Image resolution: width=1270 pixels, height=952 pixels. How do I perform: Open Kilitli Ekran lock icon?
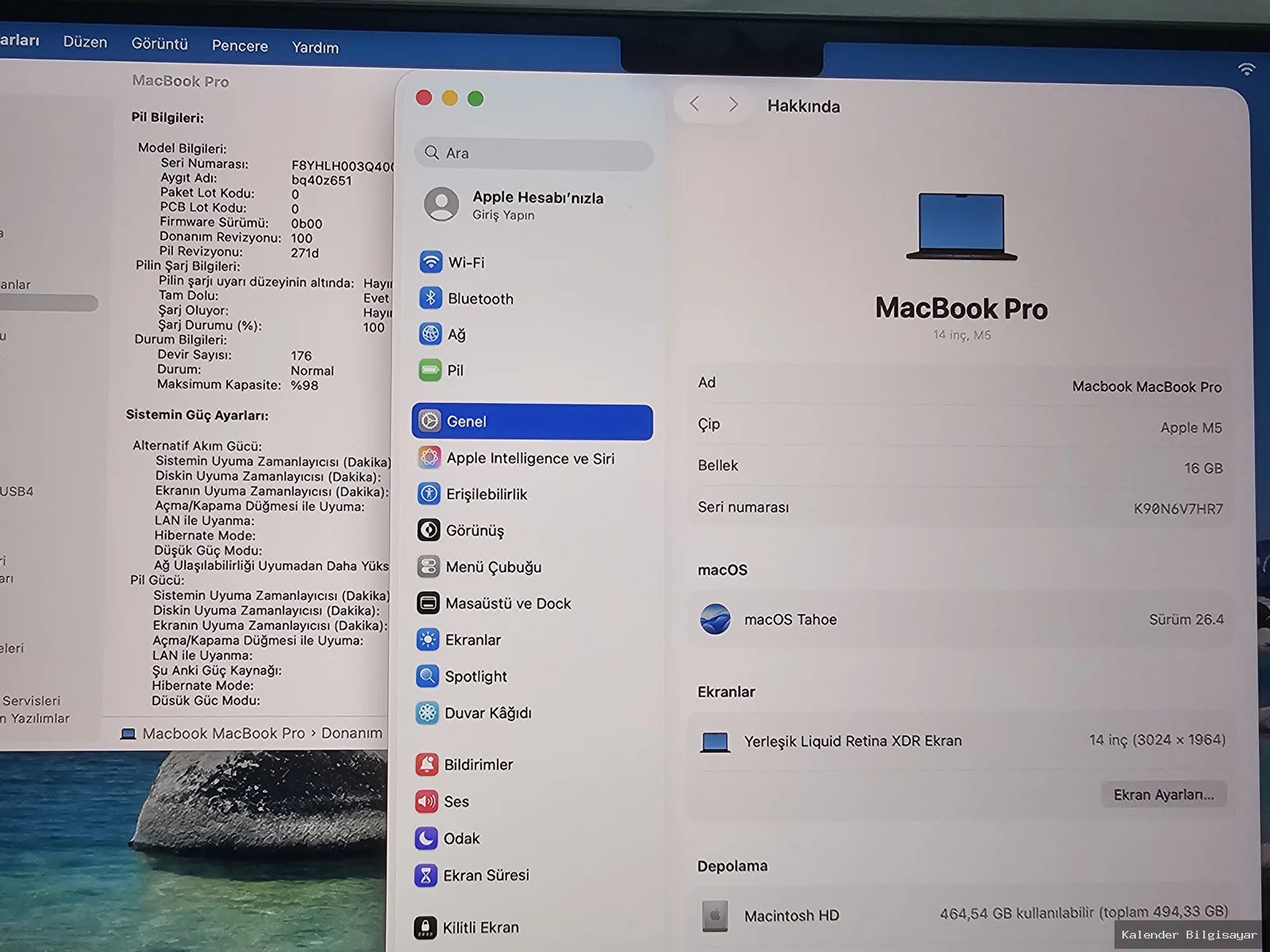click(425, 927)
